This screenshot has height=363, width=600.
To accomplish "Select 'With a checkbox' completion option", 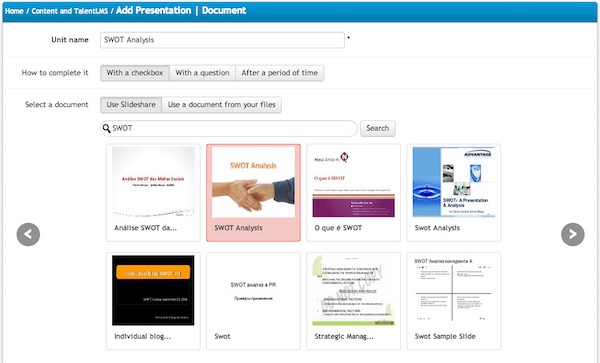I will [135, 73].
